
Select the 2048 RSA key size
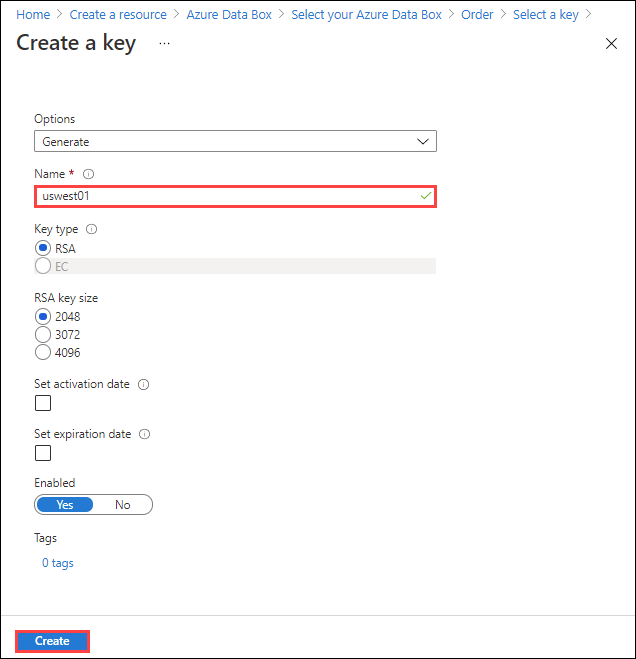click(x=43, y=316)
